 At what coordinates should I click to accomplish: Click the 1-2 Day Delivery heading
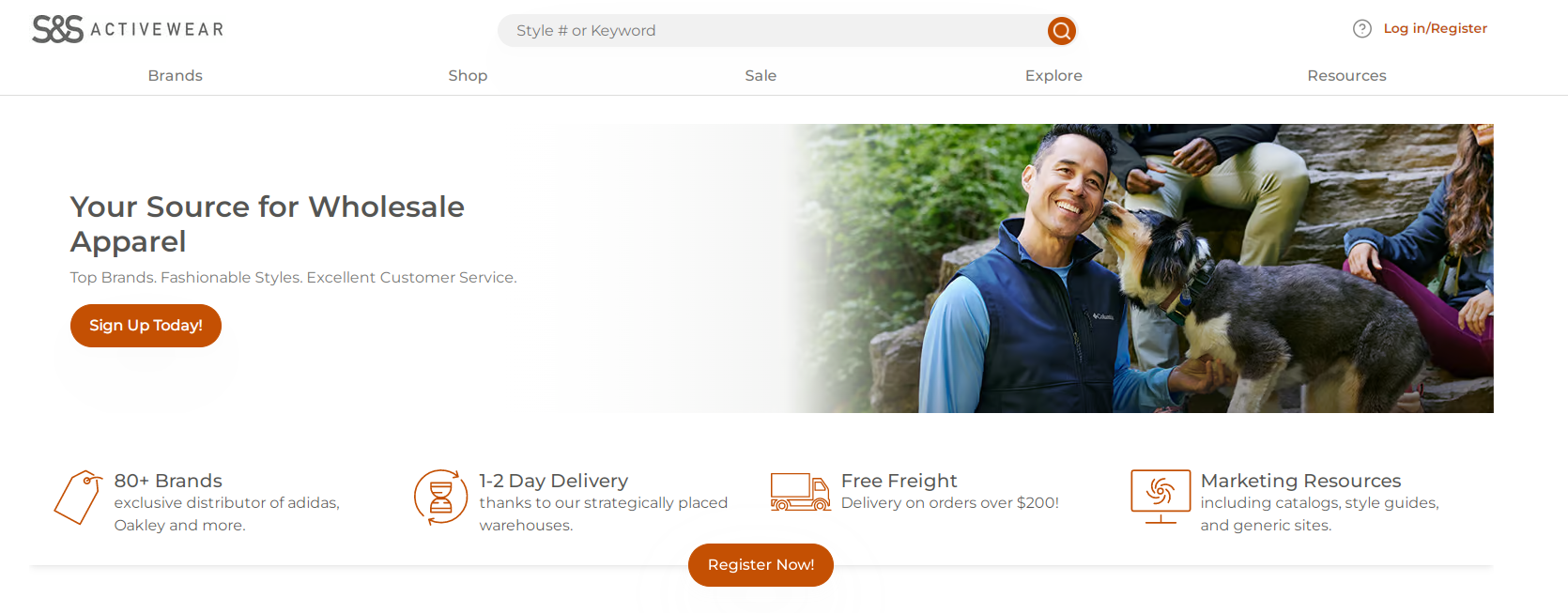553,481
